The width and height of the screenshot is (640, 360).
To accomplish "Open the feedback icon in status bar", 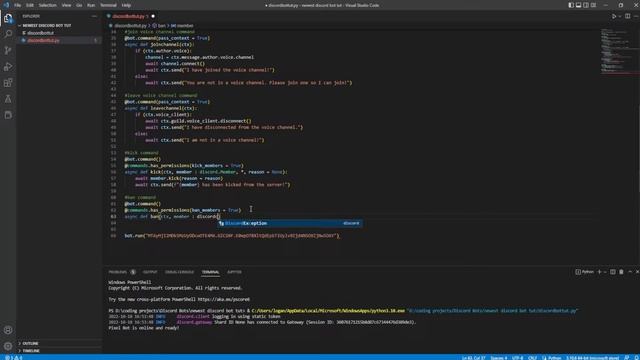I will click(x=627, y=358).
